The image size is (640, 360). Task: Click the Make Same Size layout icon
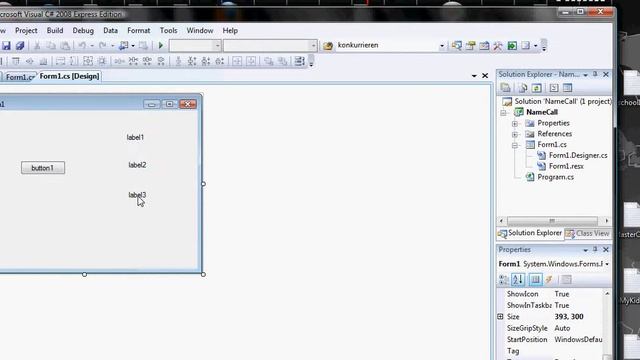[88, 61]
